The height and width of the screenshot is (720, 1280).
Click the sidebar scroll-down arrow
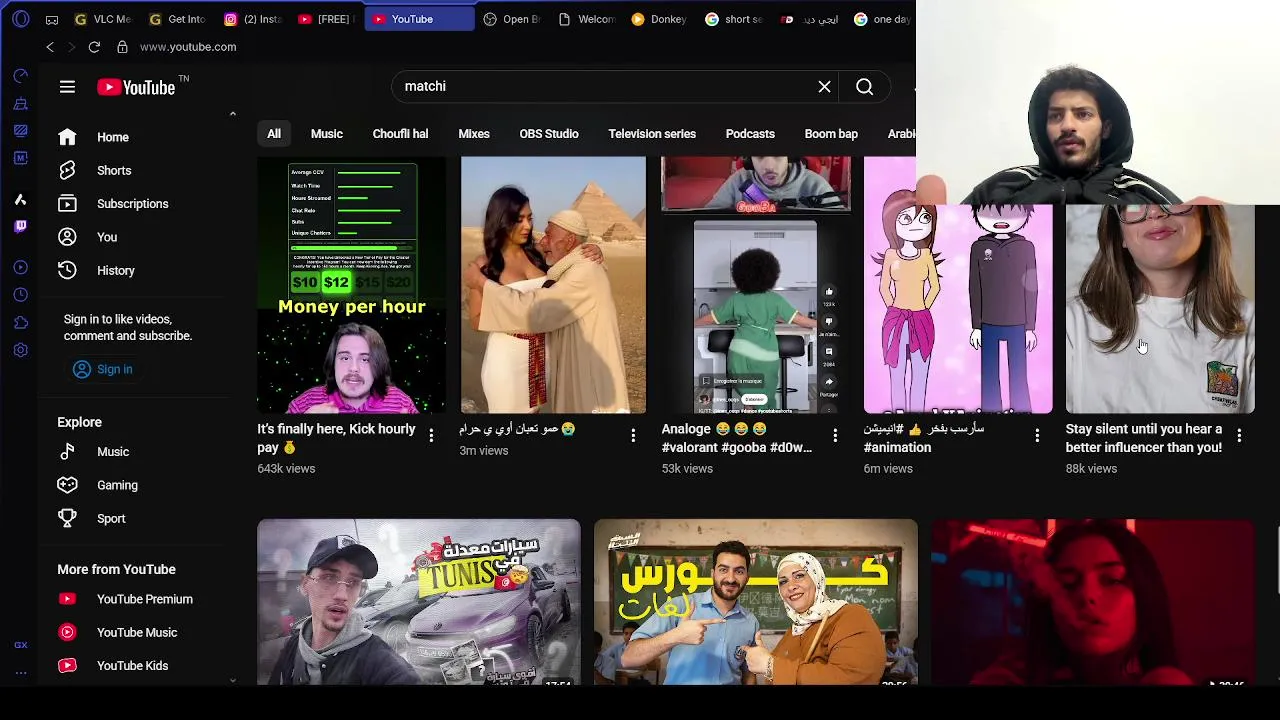pos(233,680)
